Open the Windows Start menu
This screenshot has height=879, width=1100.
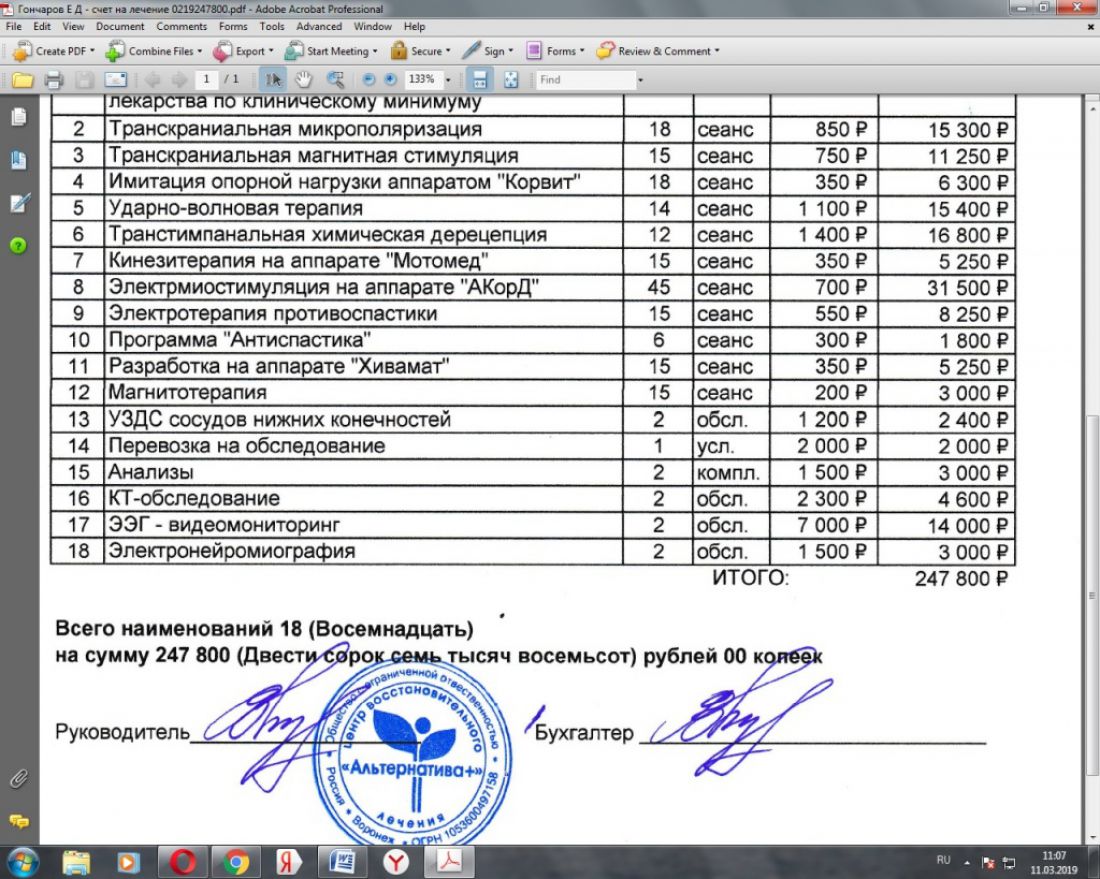pyautogui.click(x=22, y=862)
